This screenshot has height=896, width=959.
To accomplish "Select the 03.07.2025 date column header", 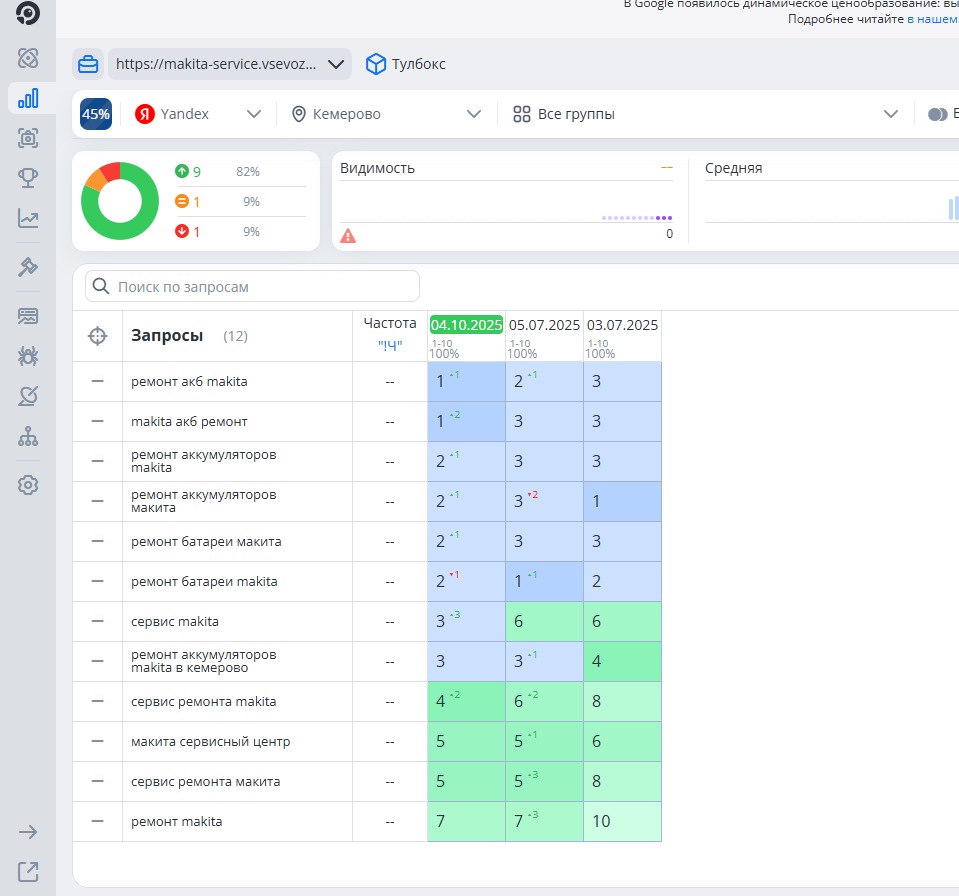I will pos(623,325).
